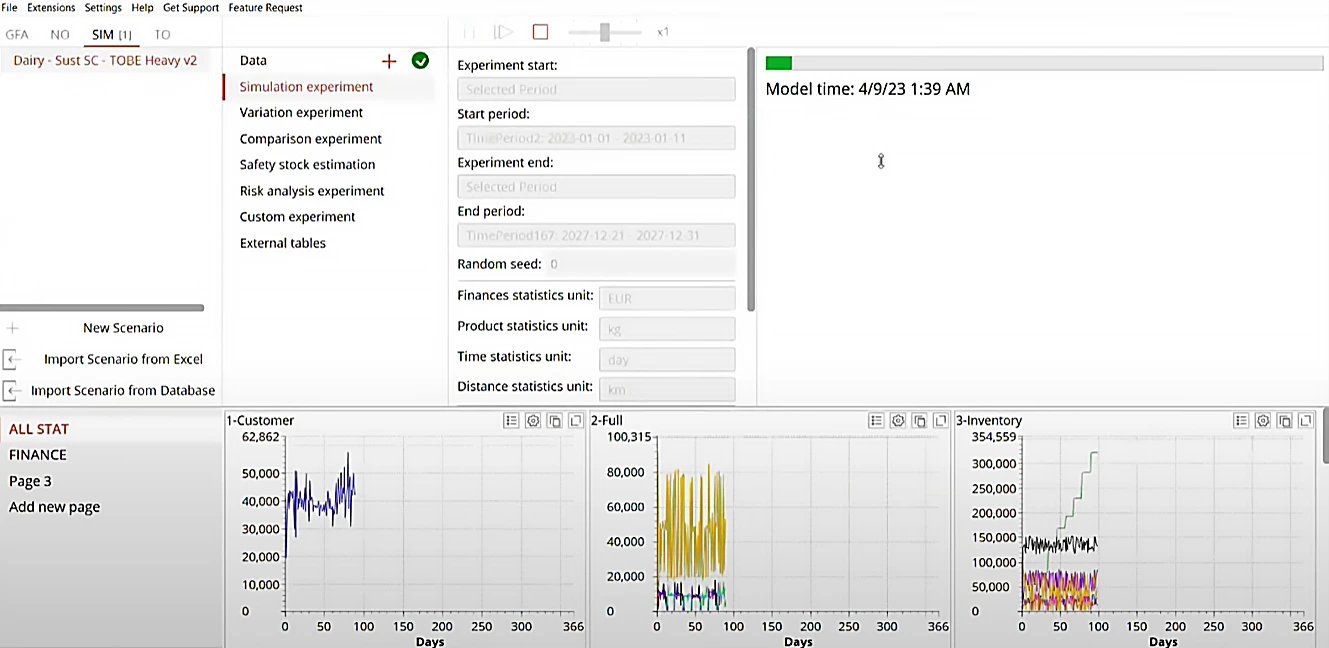Image resolution: width=1329 pixels, height=648 pixels.
Task: Maximize the 1-Customer chart panel
Action: (x=575, y=421)
